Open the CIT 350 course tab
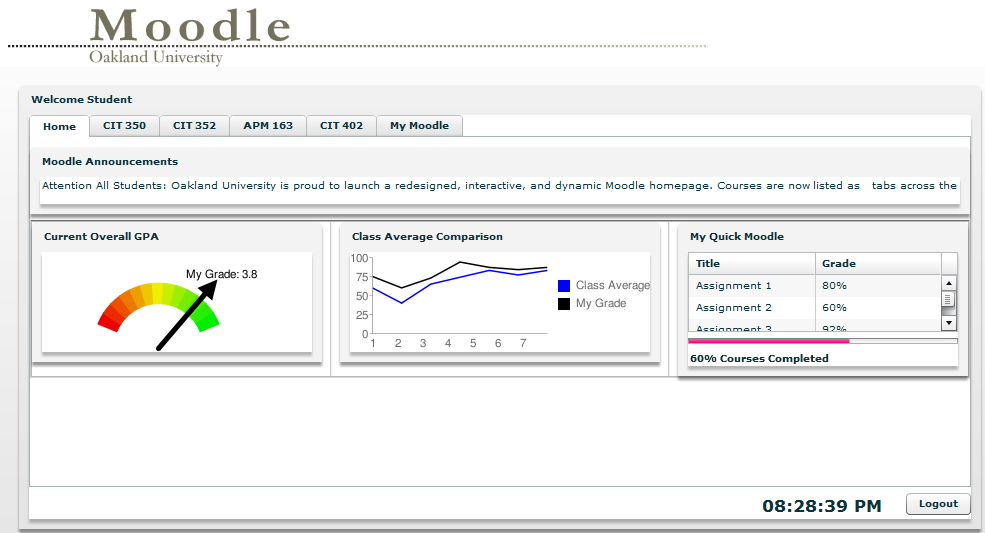This screenshot has height=533, width=985. pyautogui.click(x=124, y=126)
